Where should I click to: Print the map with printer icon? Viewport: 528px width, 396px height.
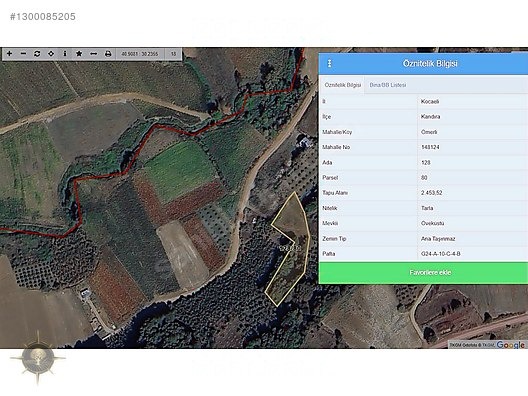(x=108, y=54)
